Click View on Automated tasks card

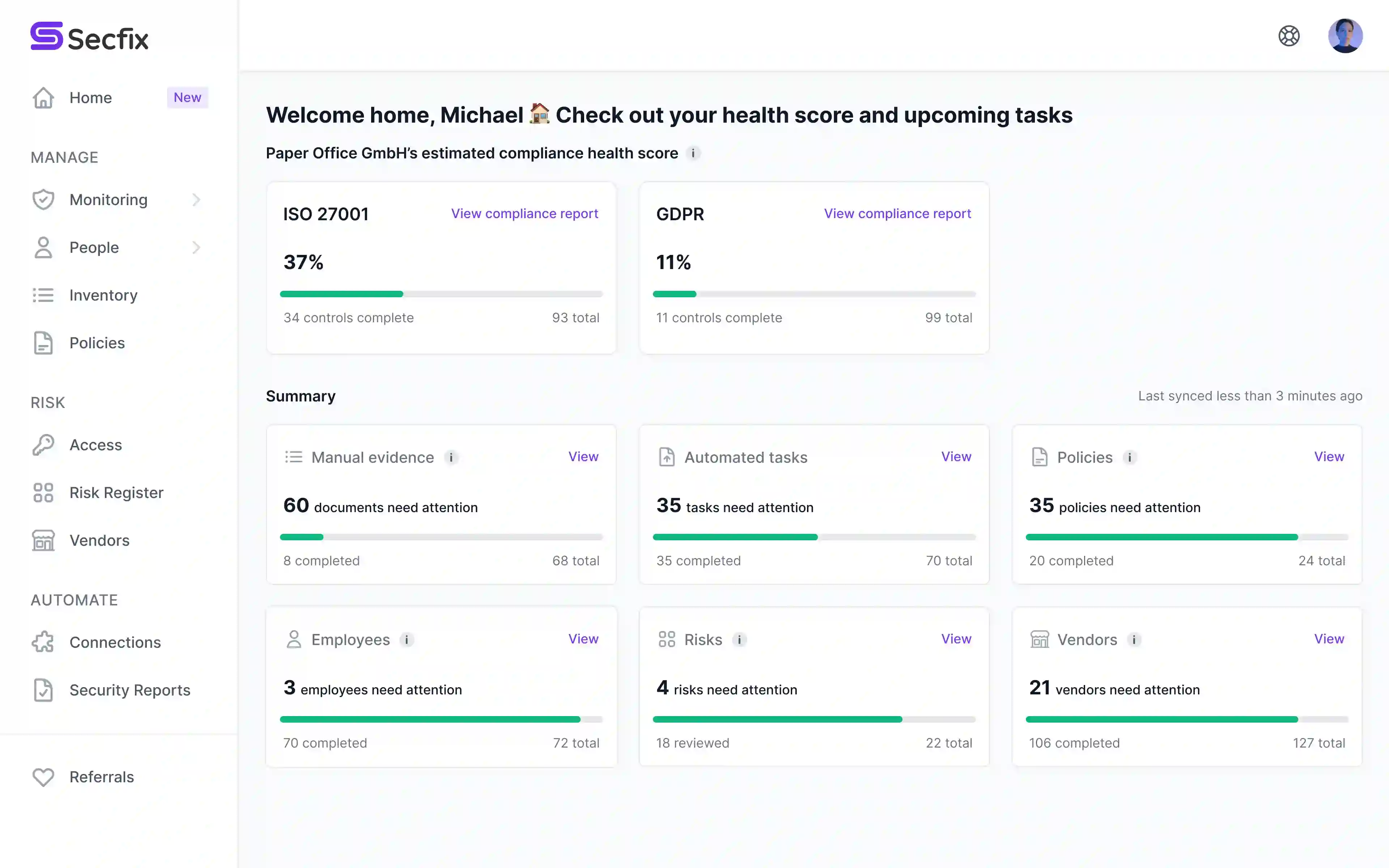pos(956,456)
